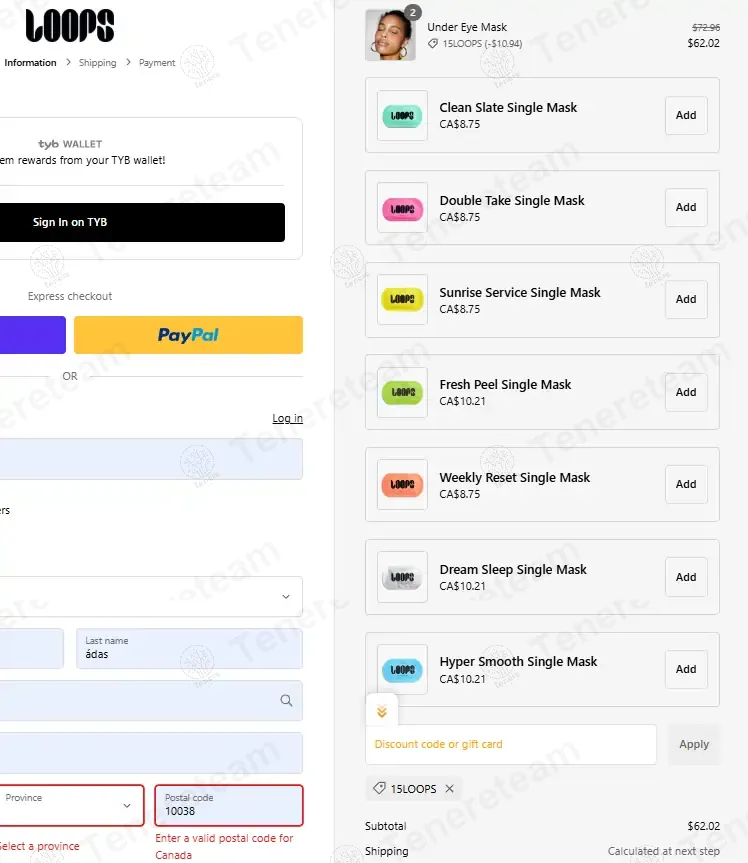Remove the 15LOOPS discount code tag
Viewport: 748px width, 863px height.
449,789
